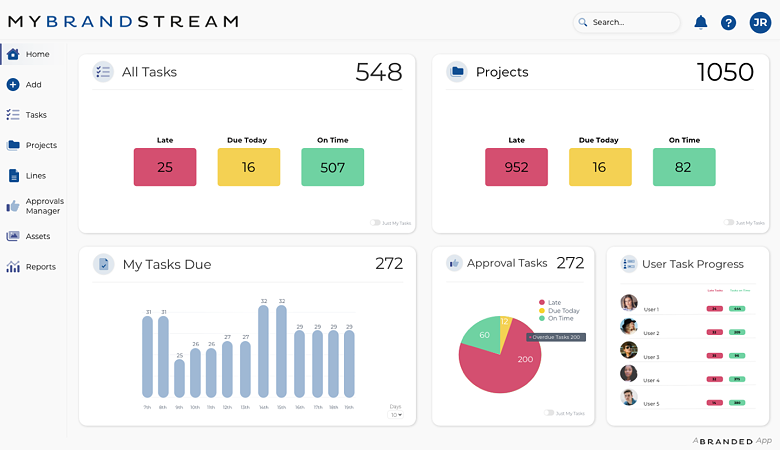
Task: Click the 1050 Projects total
Action: (x=725, y=72)
